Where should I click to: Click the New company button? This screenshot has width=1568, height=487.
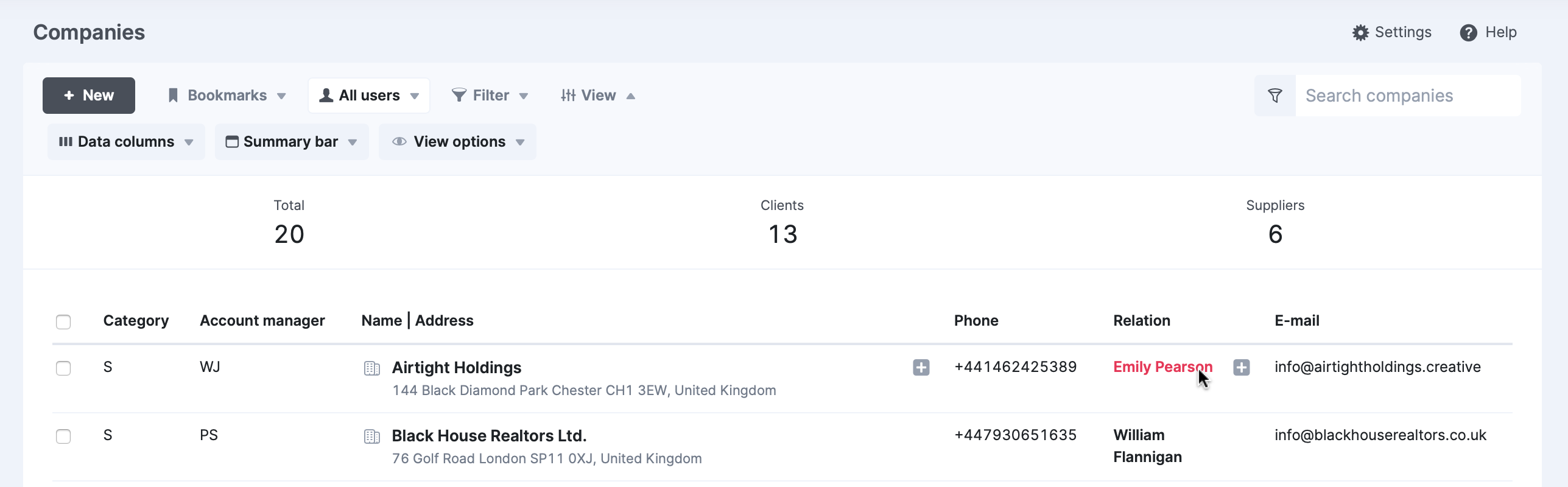[89, 96]
